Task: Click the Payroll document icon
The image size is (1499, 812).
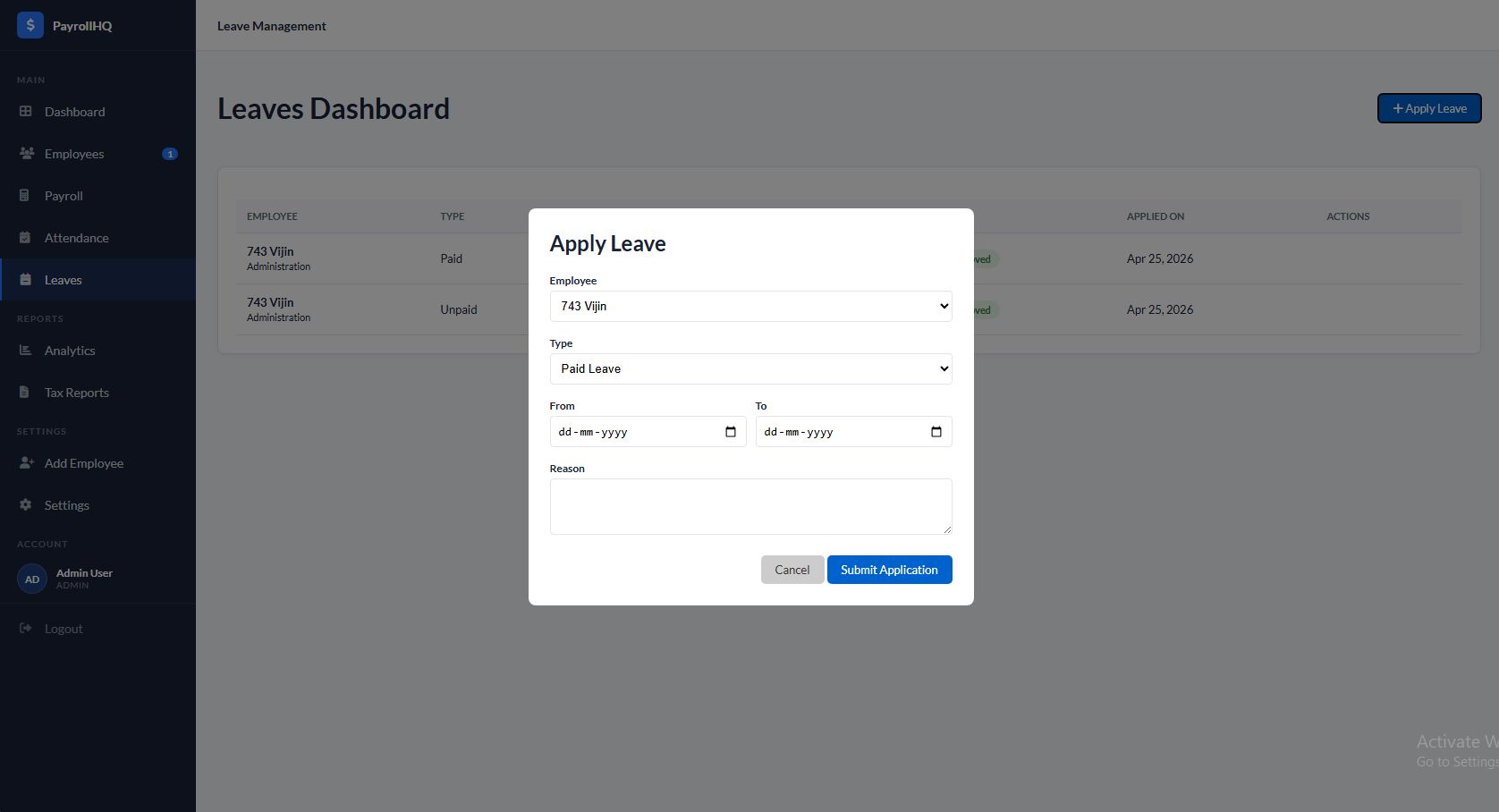Action: (25, 196)
